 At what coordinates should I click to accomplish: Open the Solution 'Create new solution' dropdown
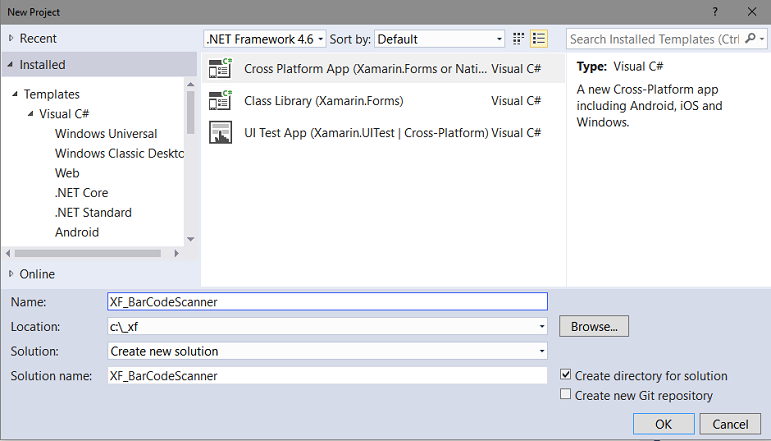(x=542, y=351)
